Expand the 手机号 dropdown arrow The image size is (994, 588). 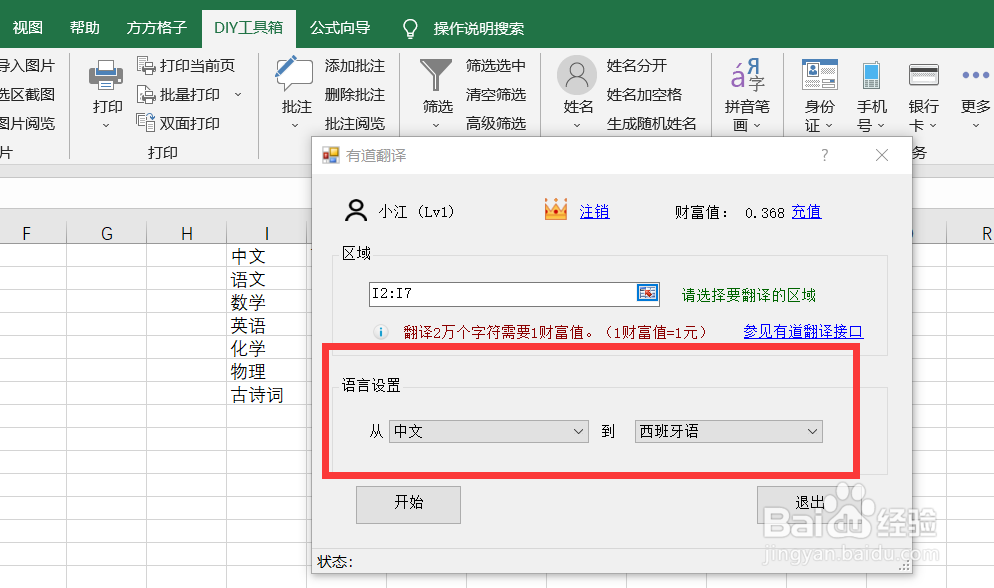(881, 125)
